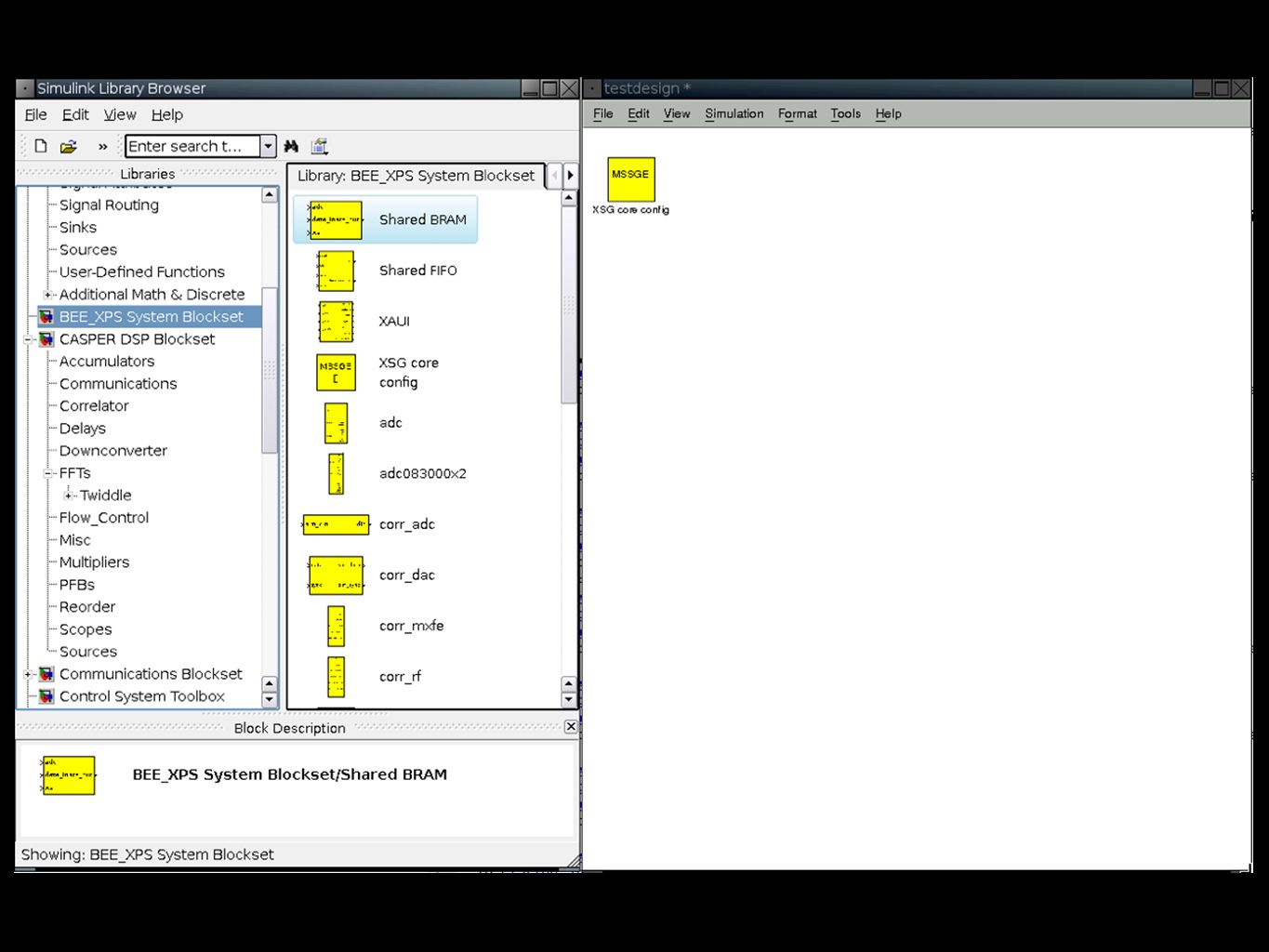1269x952 pixels.
Task: Click libraries tree bottom scroll down arrow
Action: pos(270,700)
